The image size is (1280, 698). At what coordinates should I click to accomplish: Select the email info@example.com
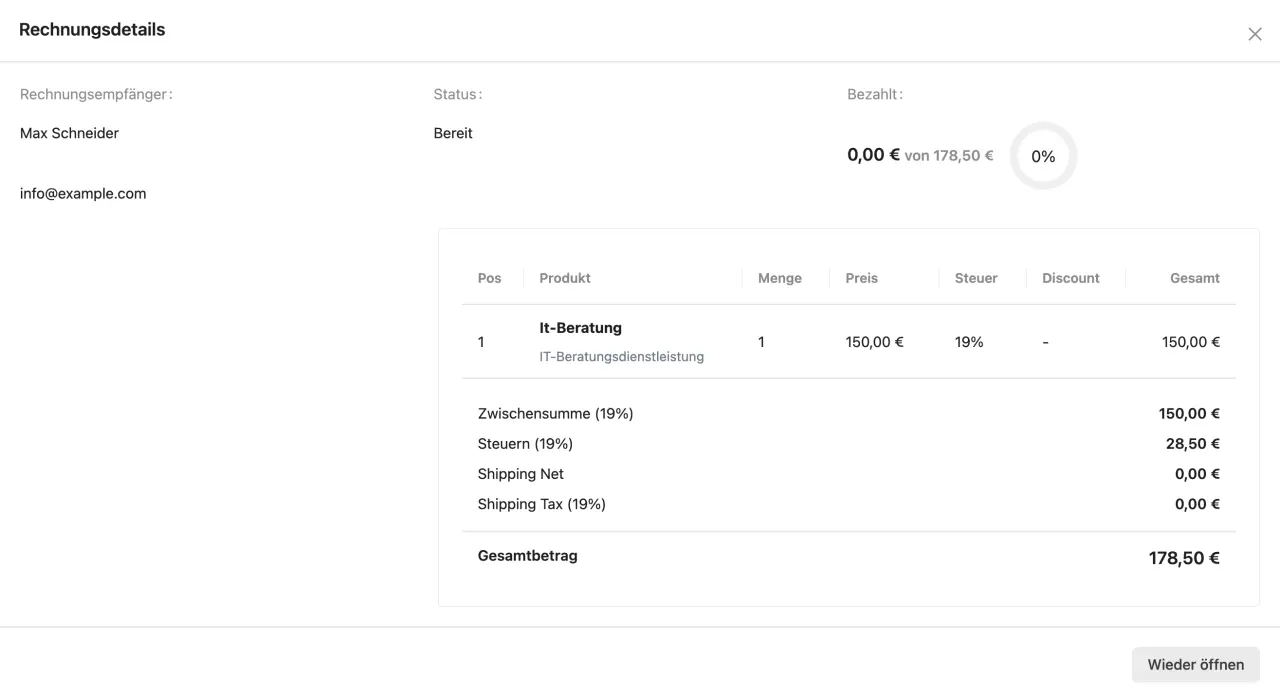tap(83, 194)
